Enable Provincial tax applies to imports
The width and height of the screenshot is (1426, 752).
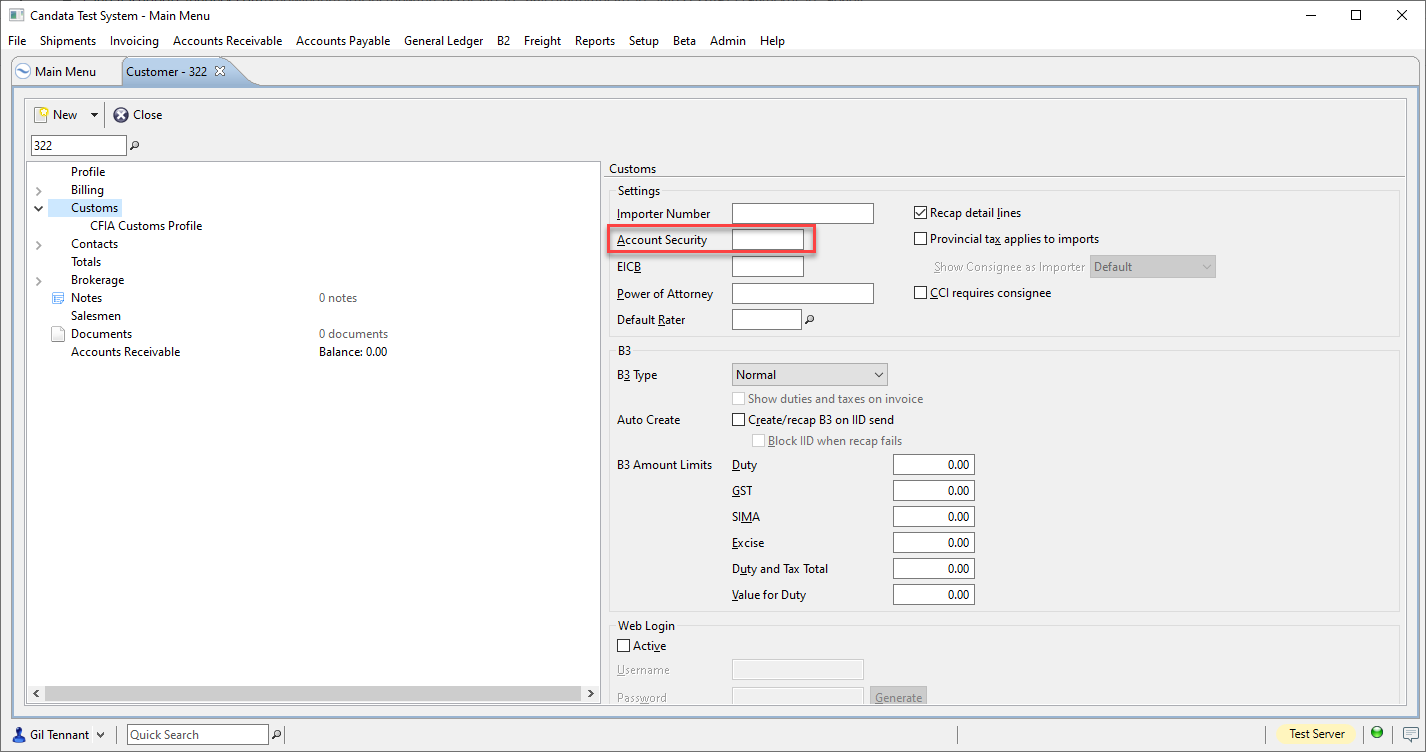(x=921, y=239)
